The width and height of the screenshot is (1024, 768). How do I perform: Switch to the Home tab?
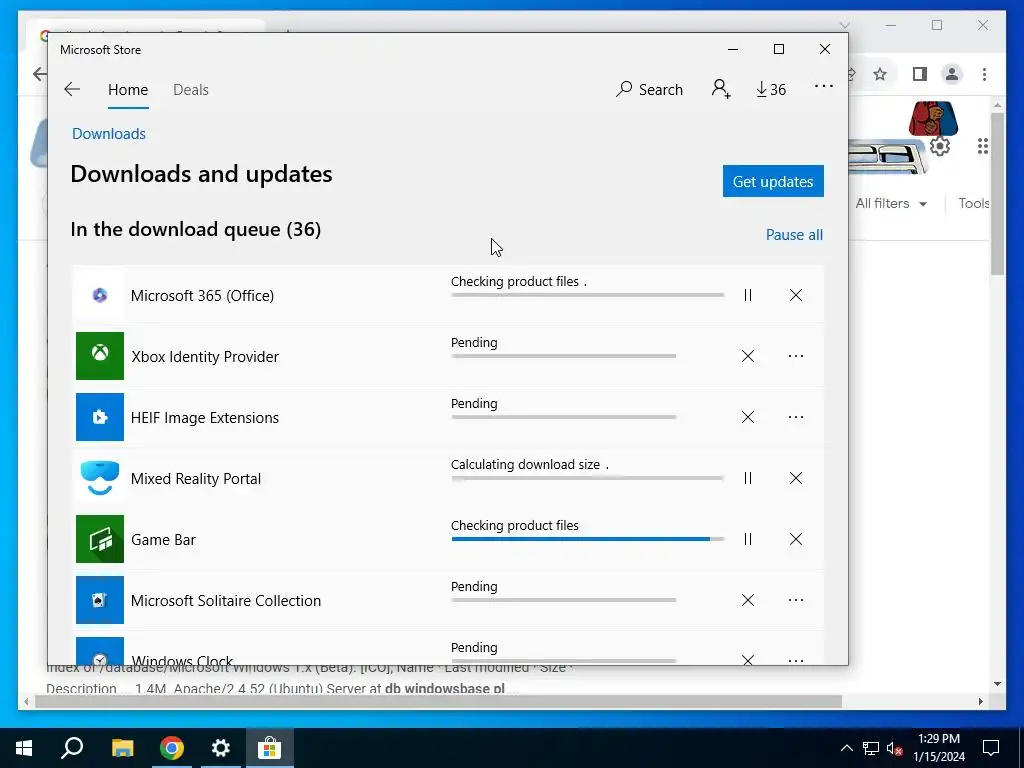[x=128, y=89]
